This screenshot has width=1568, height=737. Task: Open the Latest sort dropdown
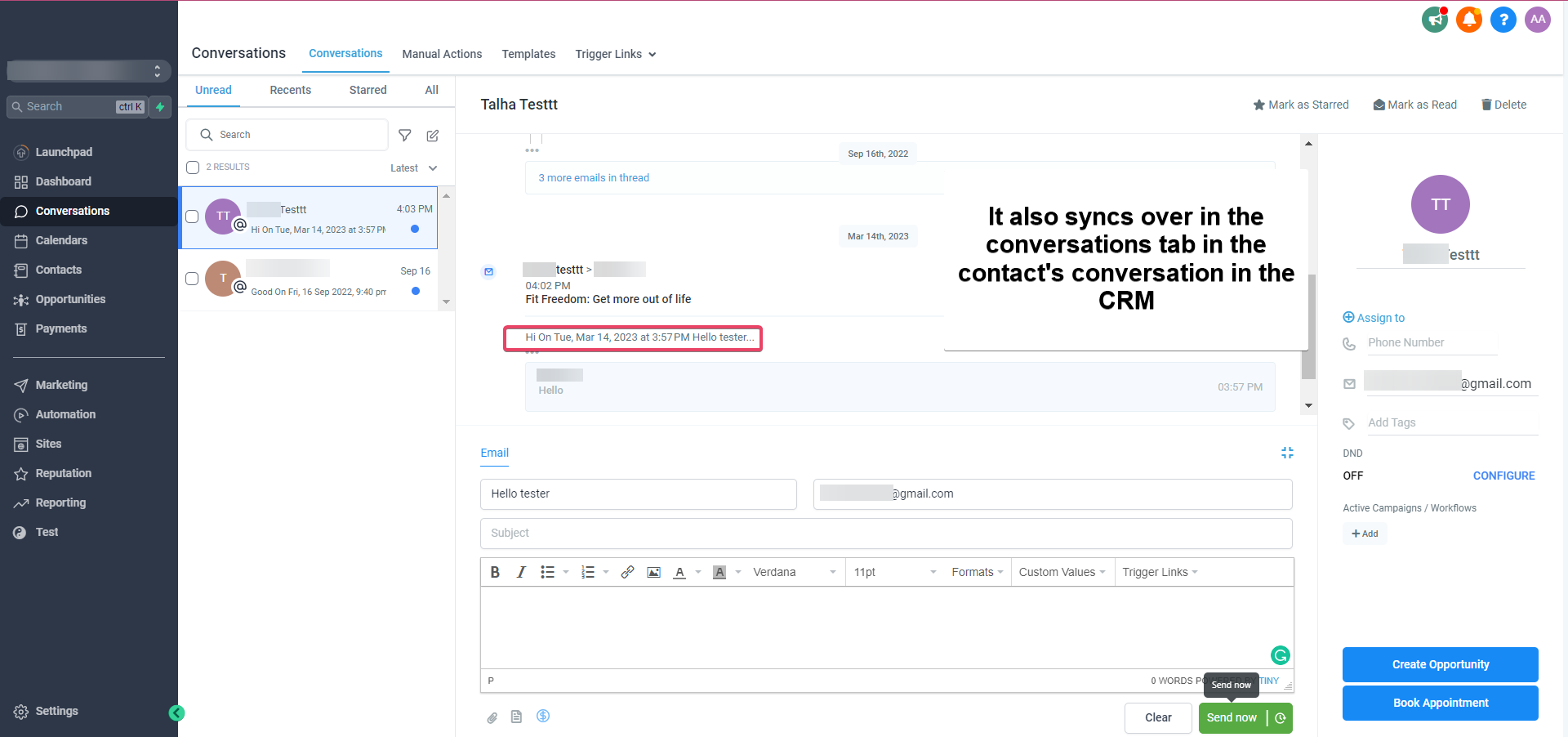(x=414, y=168)
